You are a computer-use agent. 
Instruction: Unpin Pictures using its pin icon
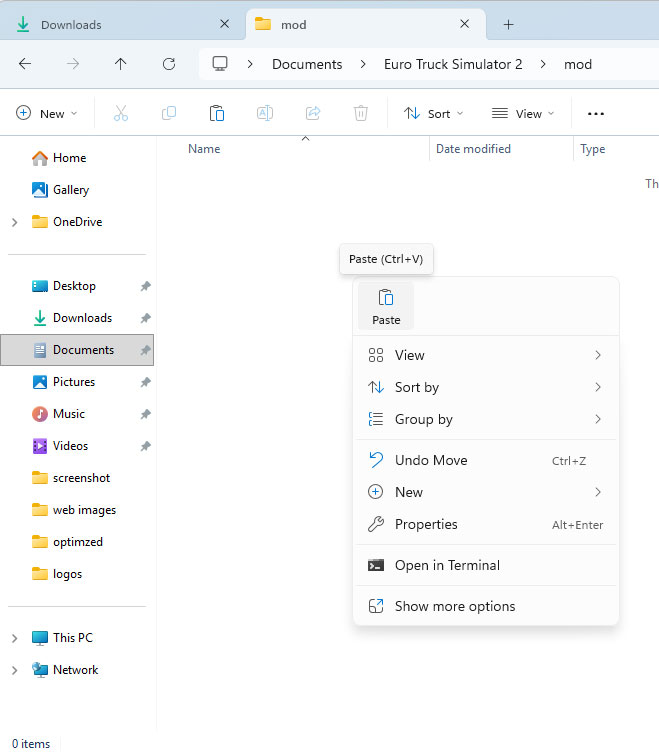coord(145,382)
